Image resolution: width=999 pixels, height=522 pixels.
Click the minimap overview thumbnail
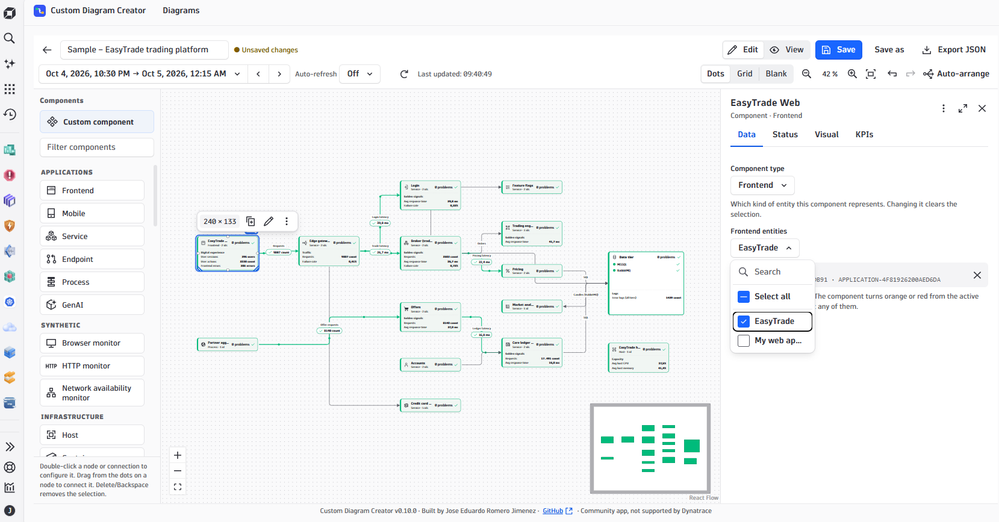[650, 448]
